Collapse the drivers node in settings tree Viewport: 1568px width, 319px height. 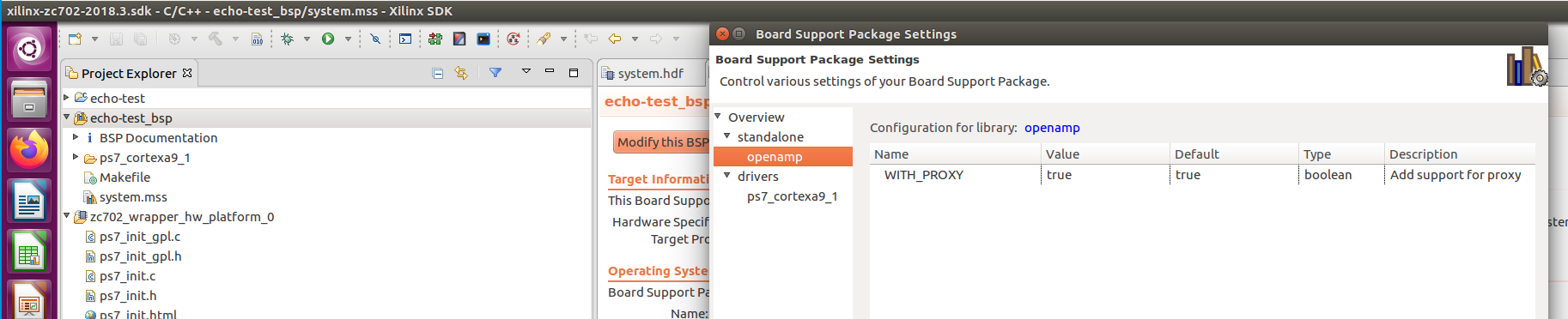pyautogui.click(x=727, y=176)
